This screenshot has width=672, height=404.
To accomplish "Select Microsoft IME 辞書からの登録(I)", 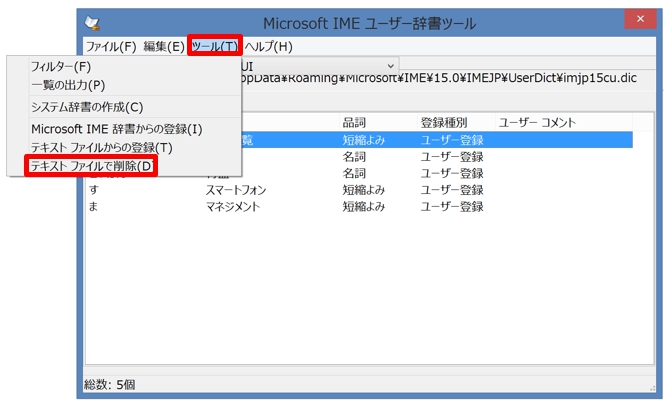I will tap(117, 129).
